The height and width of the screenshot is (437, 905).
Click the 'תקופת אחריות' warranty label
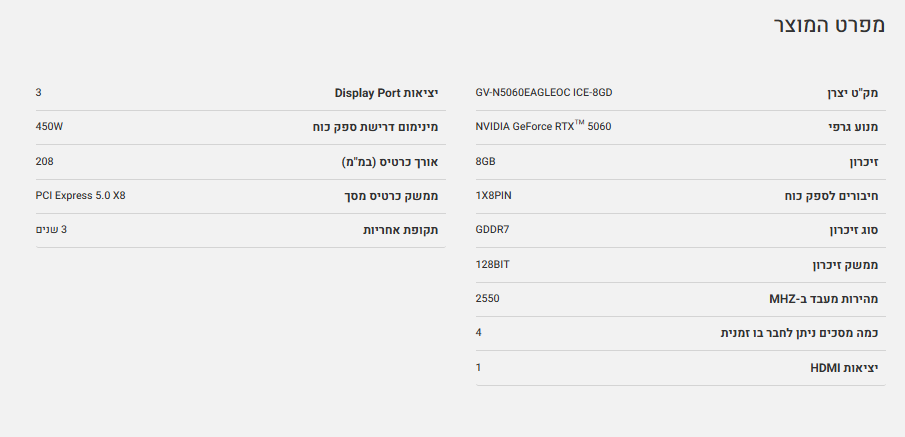400,230
